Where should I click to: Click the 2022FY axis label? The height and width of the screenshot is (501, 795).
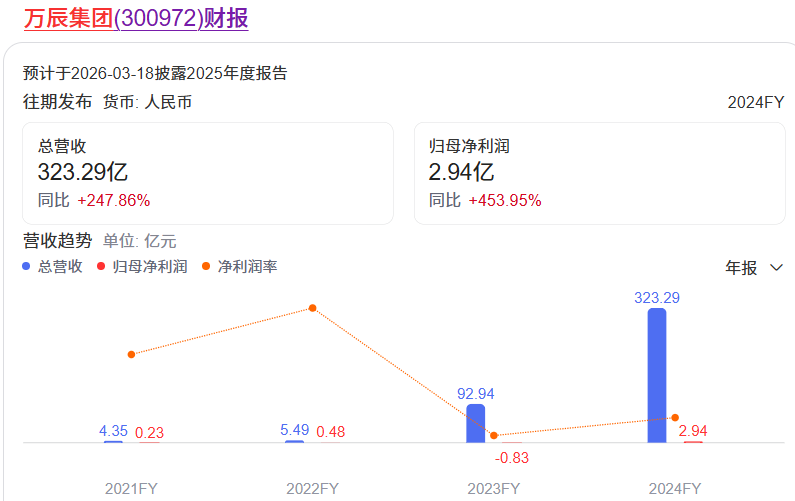click(313, 489)
